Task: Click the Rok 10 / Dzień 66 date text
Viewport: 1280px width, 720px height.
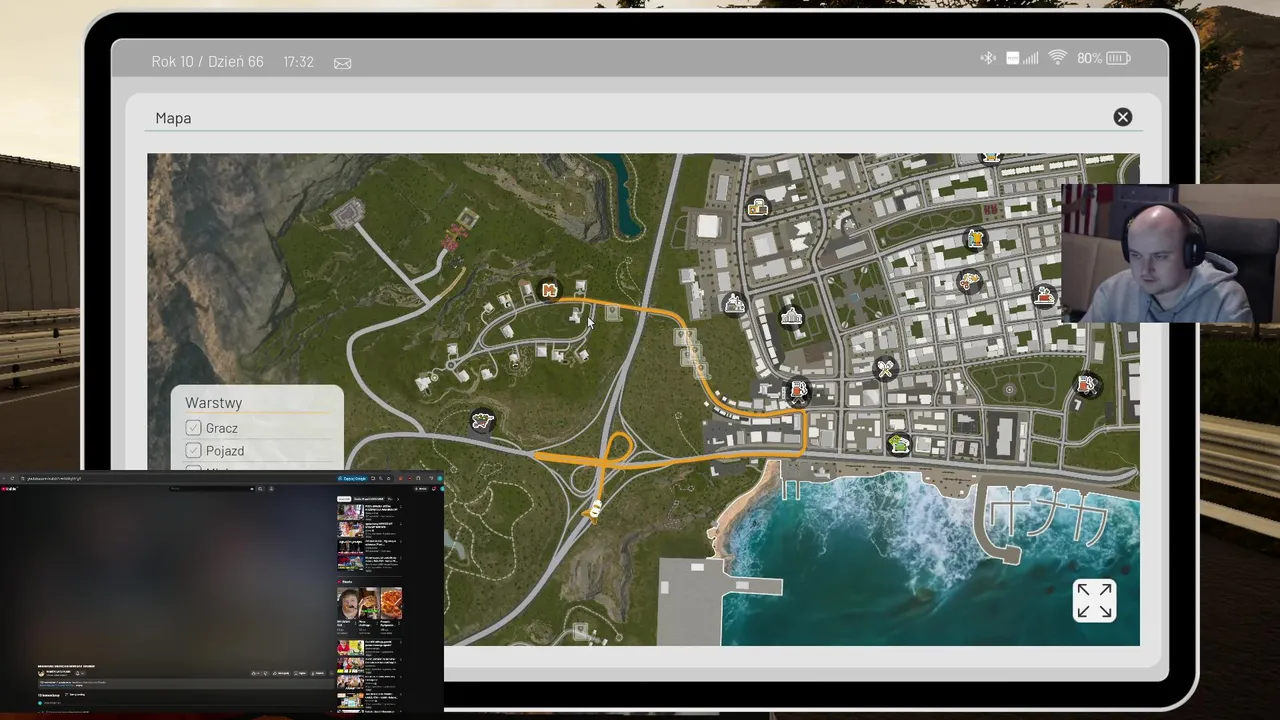Action: pyautogui.click(x=208, y=62)
